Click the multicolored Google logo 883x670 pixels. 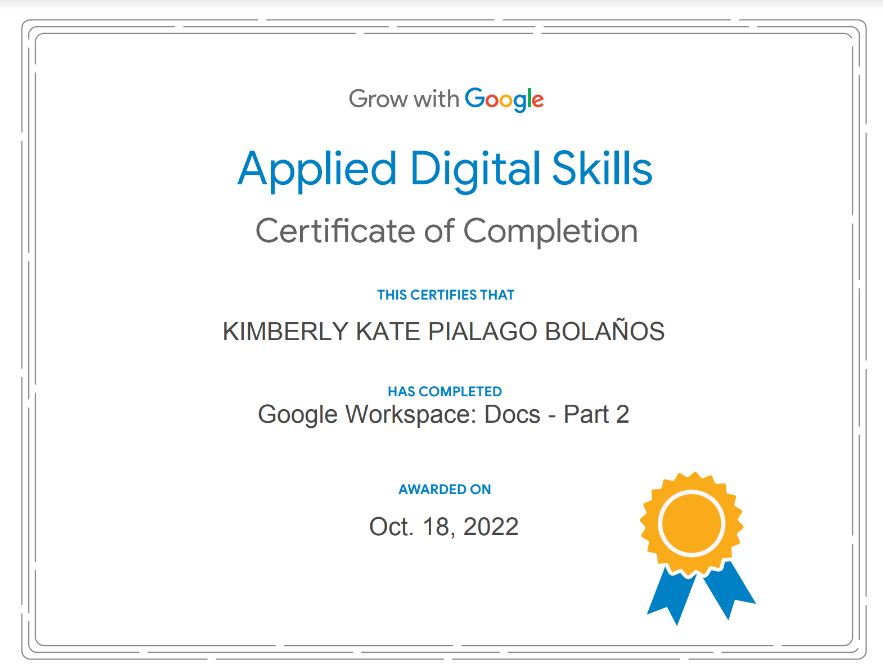tap(504, 100)
